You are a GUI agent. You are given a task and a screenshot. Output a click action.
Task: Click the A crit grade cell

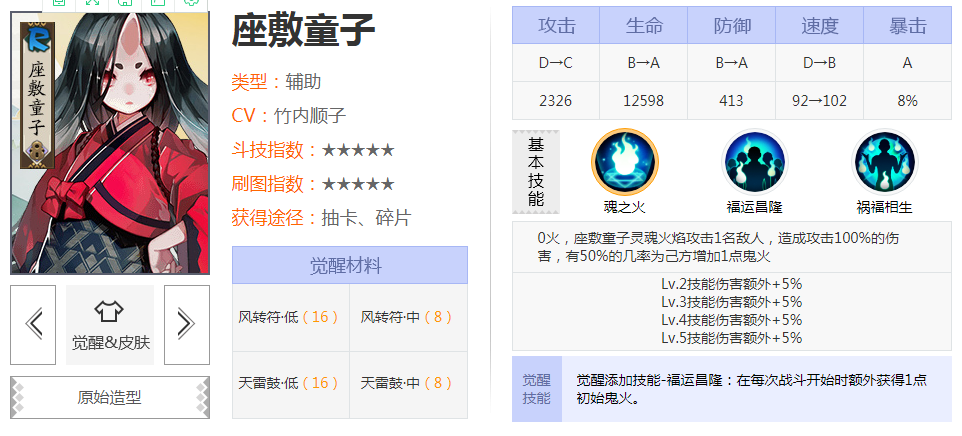[907, 63]
